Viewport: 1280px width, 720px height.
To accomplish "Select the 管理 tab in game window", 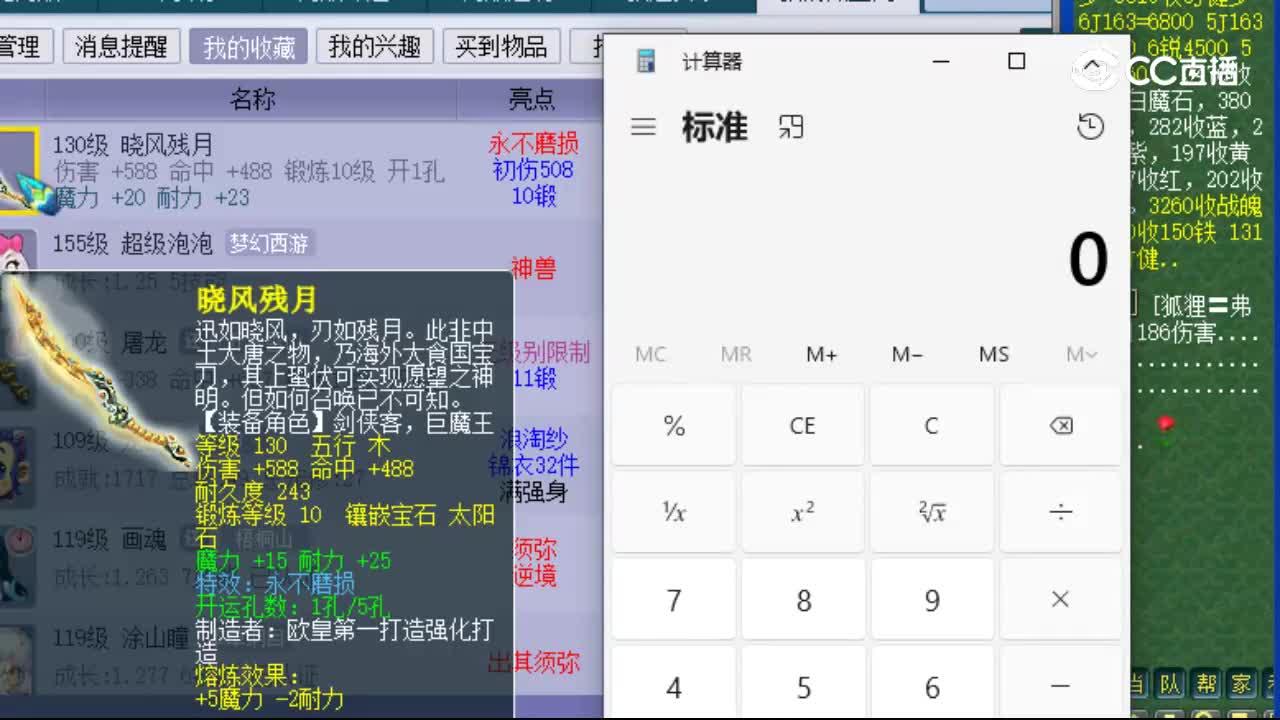I will (24, 46).
